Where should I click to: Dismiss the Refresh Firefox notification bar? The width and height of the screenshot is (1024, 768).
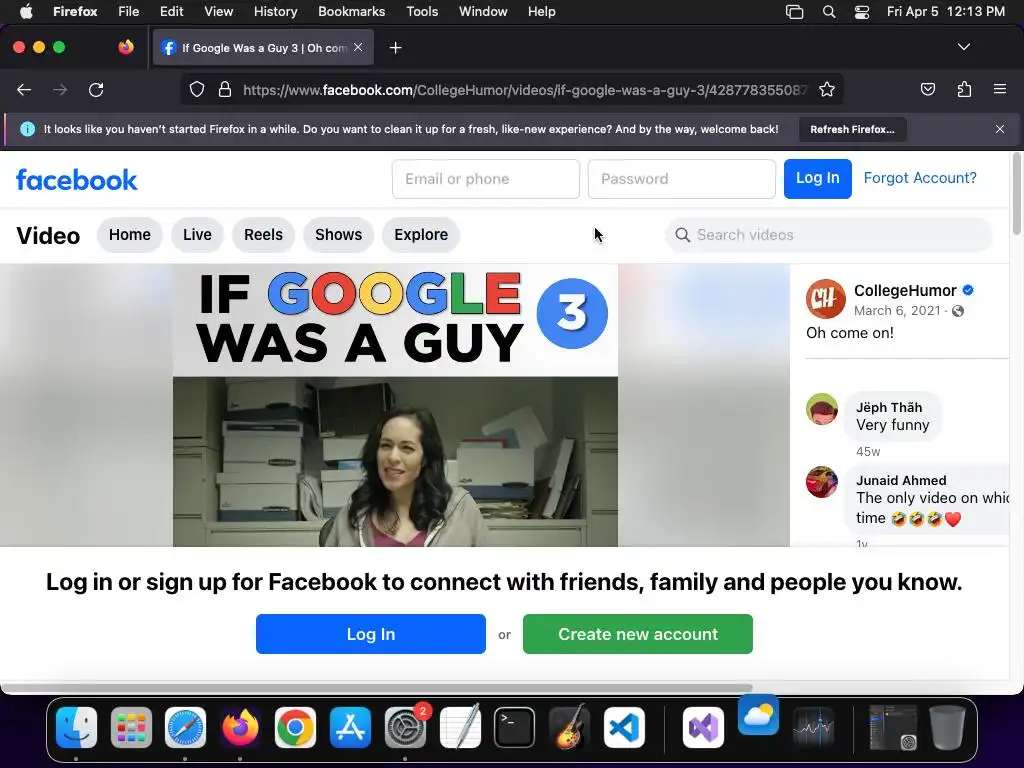(1000, 129)
